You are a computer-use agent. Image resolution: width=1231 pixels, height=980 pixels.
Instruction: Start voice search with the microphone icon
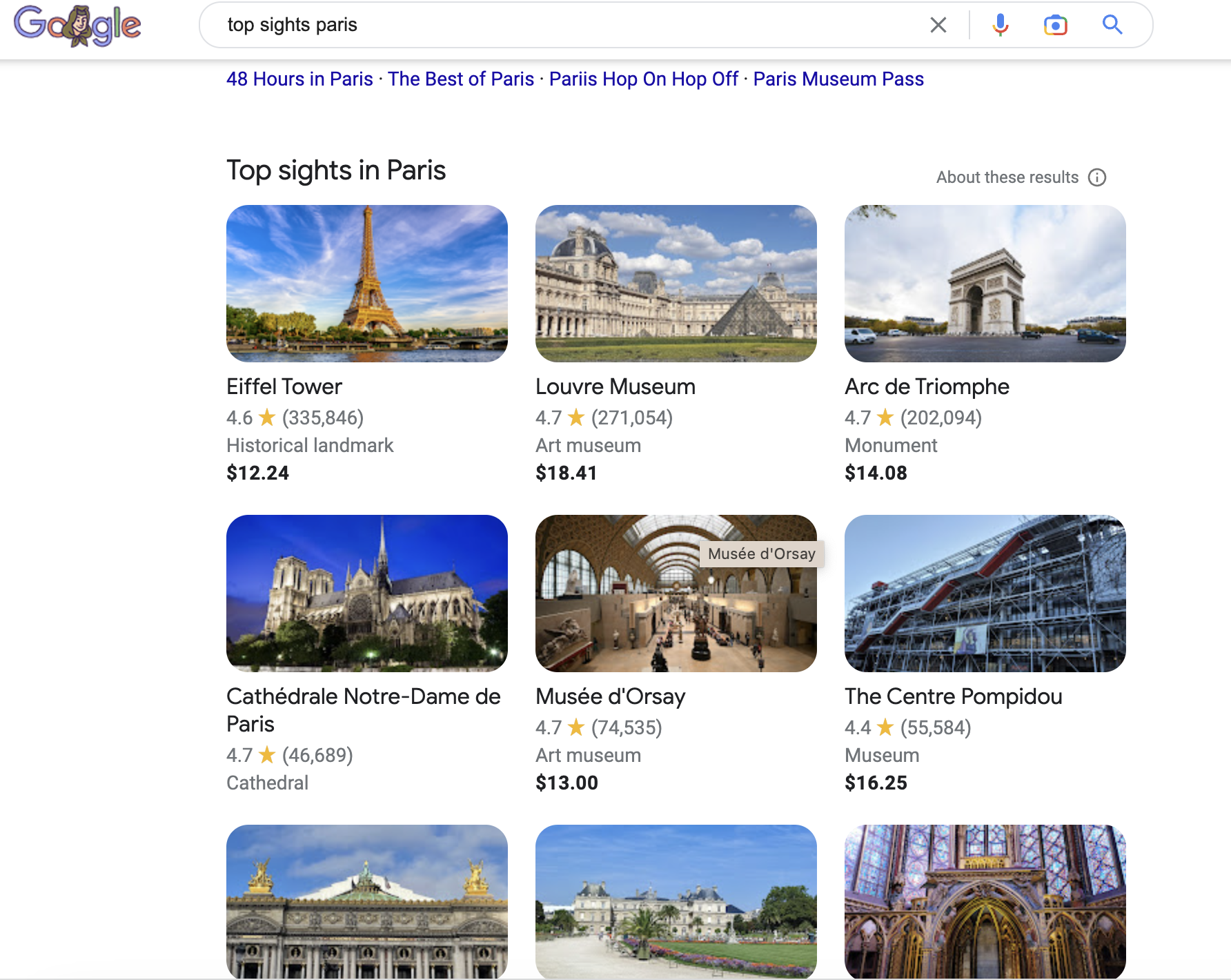[999, 25]
